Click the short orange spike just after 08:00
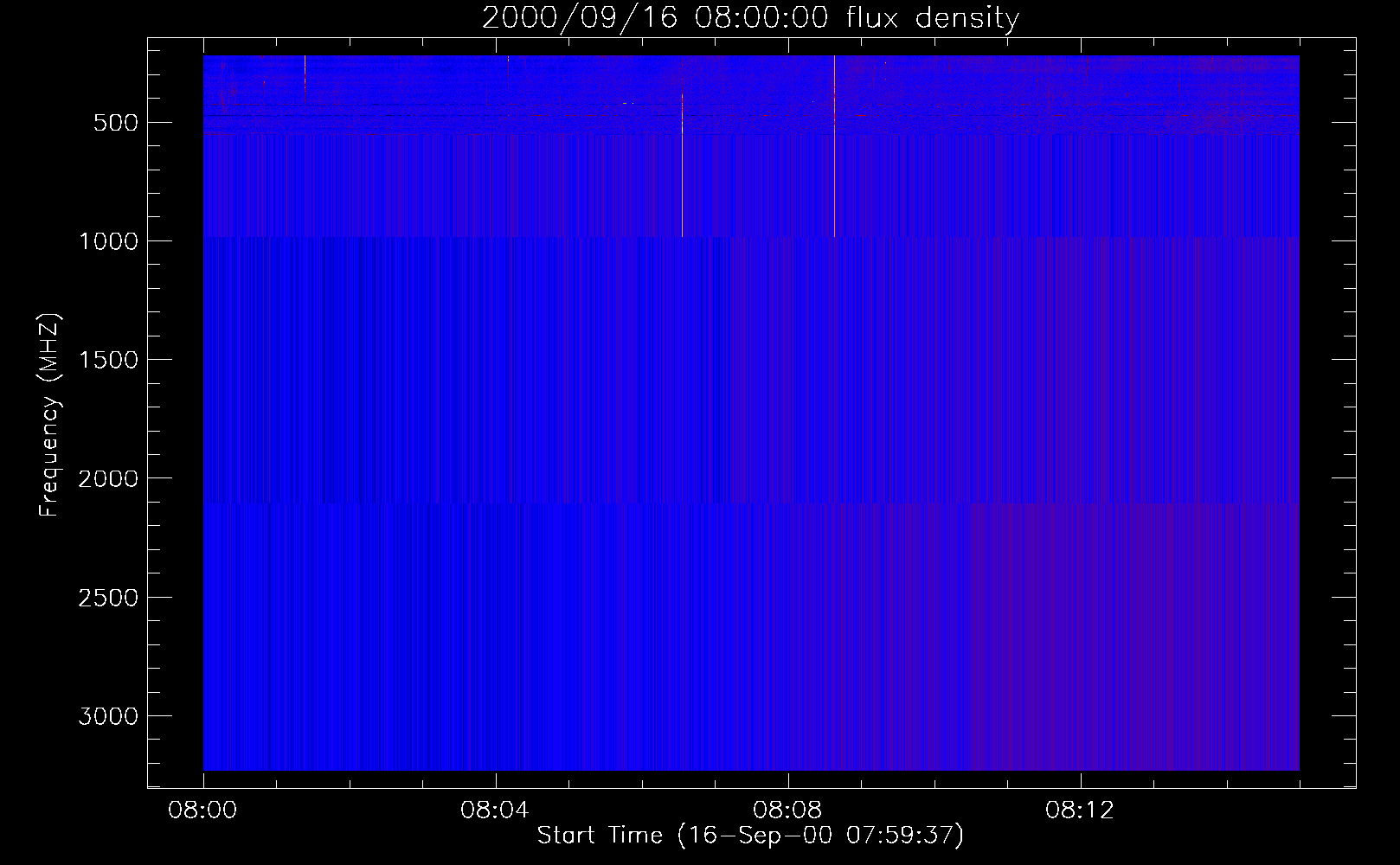This screenshot has width=1400, height=865. point(305,80)
